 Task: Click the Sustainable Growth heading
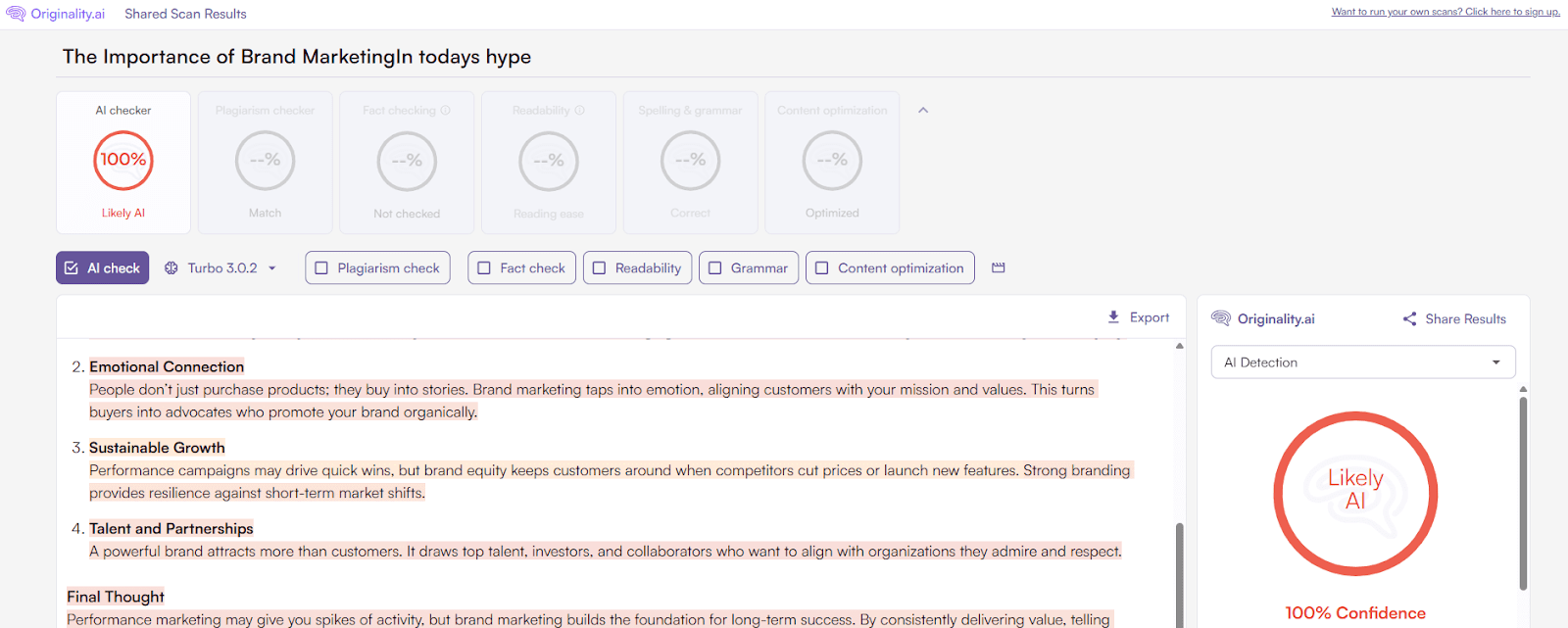pyautogui.click(x=157, y=448)
